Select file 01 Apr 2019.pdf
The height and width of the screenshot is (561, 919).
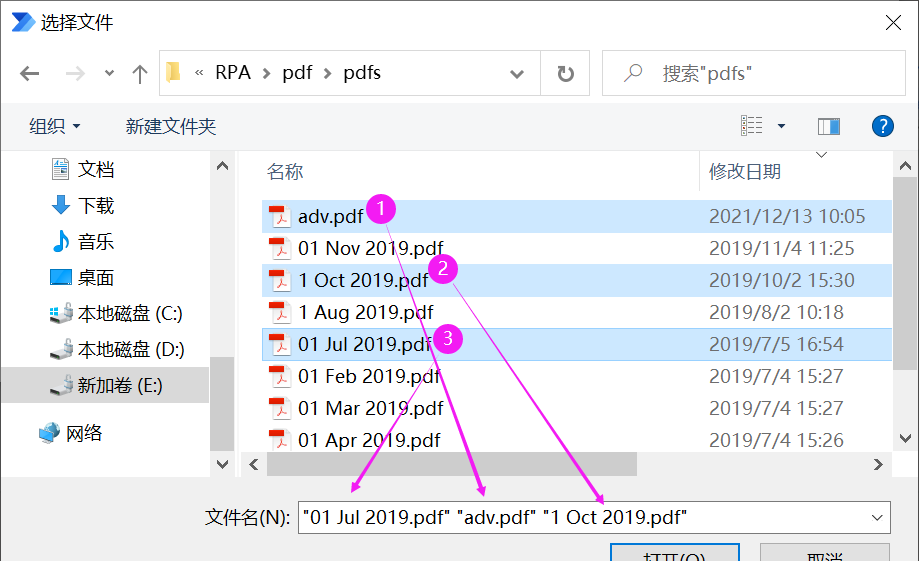pyautogui.click(x=577, y=440)
